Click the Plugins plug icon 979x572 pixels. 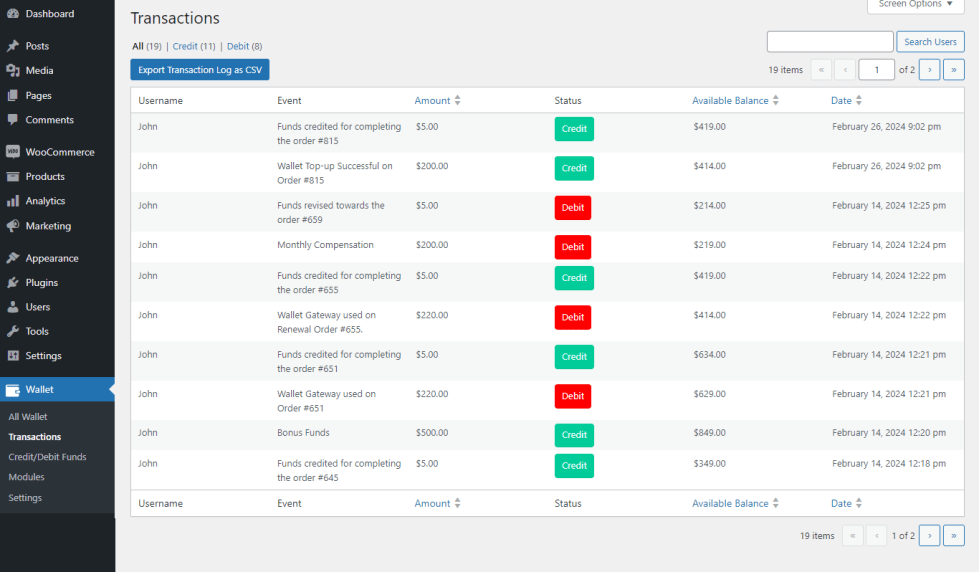13,283
